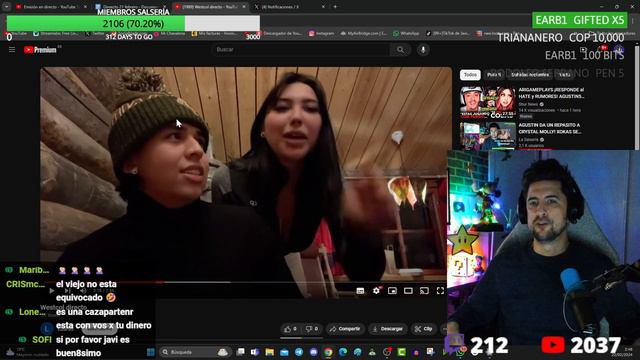Dislike the video with thumbs down
640x360 pixels.
click(x=312, y=329)
